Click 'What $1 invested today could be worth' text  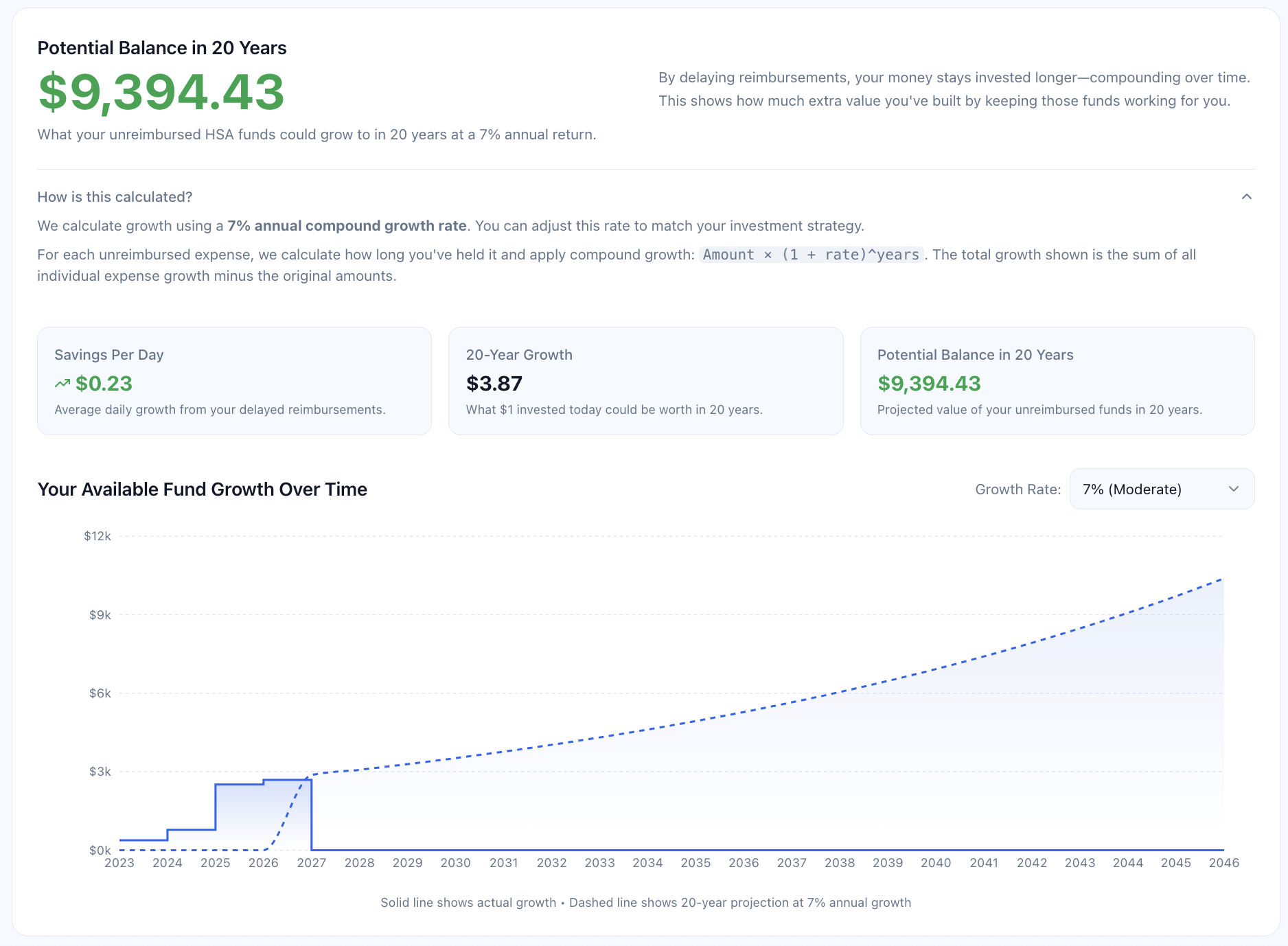pyautogui.click(x=614, y=410)
